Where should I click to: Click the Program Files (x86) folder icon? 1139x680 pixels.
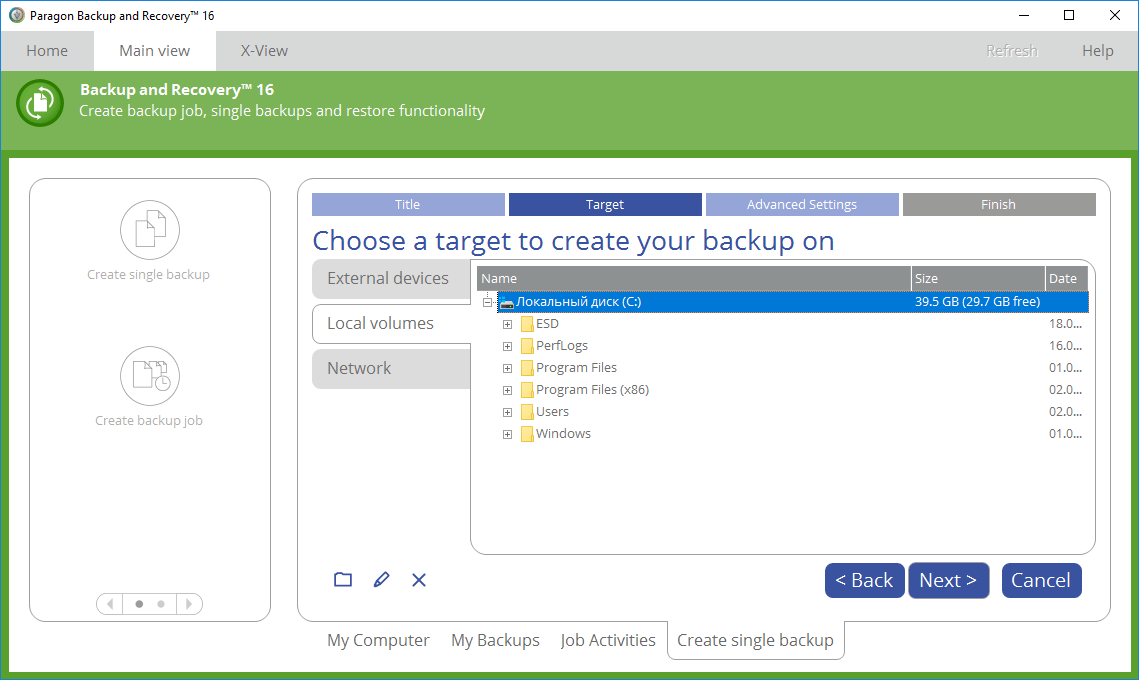(527, 389)
